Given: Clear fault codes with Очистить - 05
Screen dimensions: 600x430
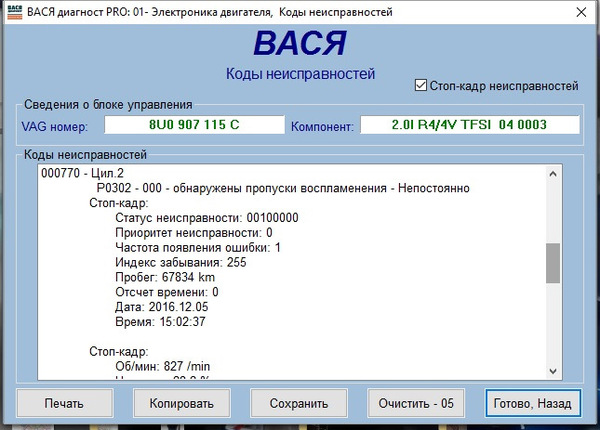Looking at the screenshot, I should coord(417,404).
